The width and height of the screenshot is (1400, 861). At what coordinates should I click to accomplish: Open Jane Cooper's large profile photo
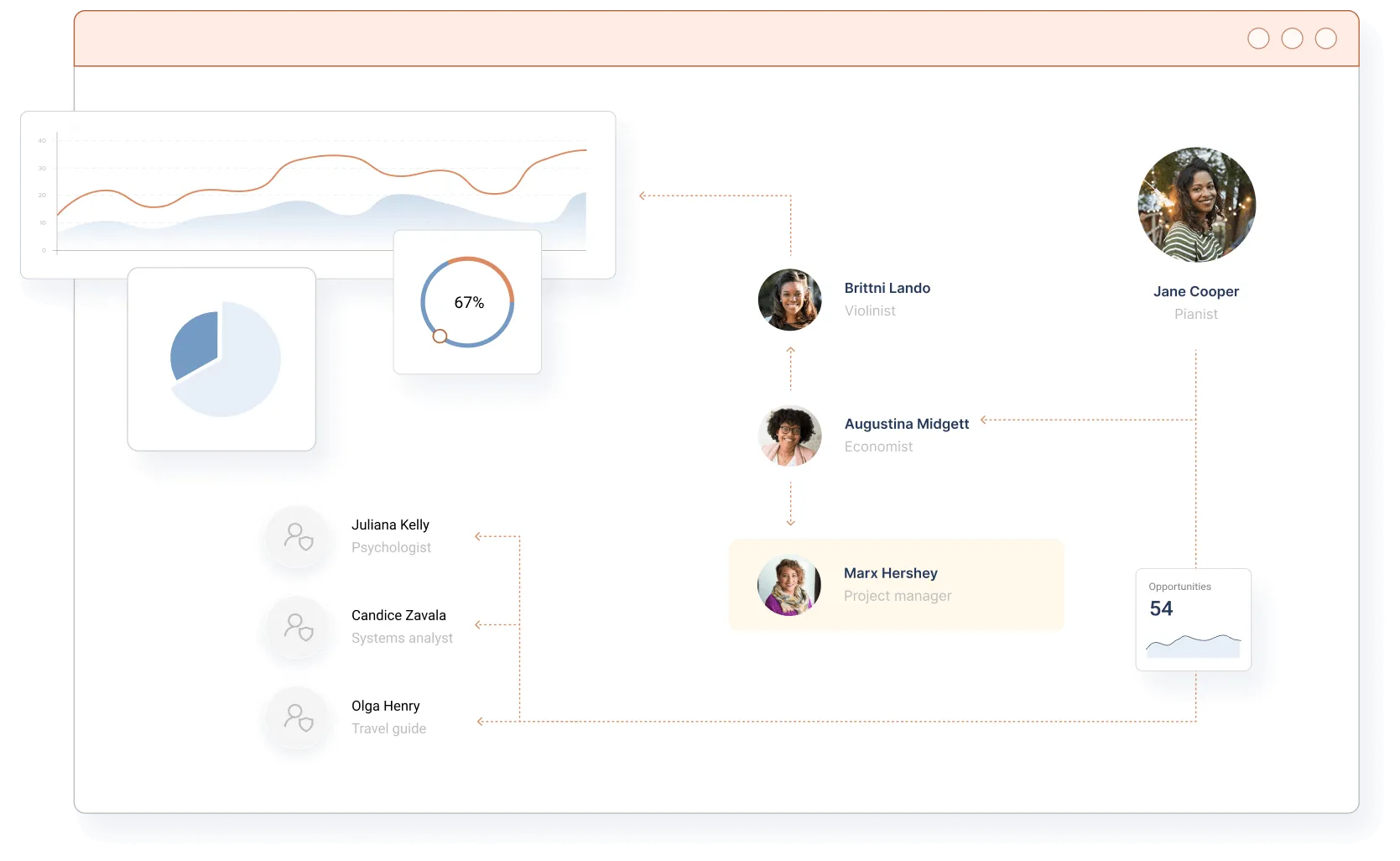1196,205
